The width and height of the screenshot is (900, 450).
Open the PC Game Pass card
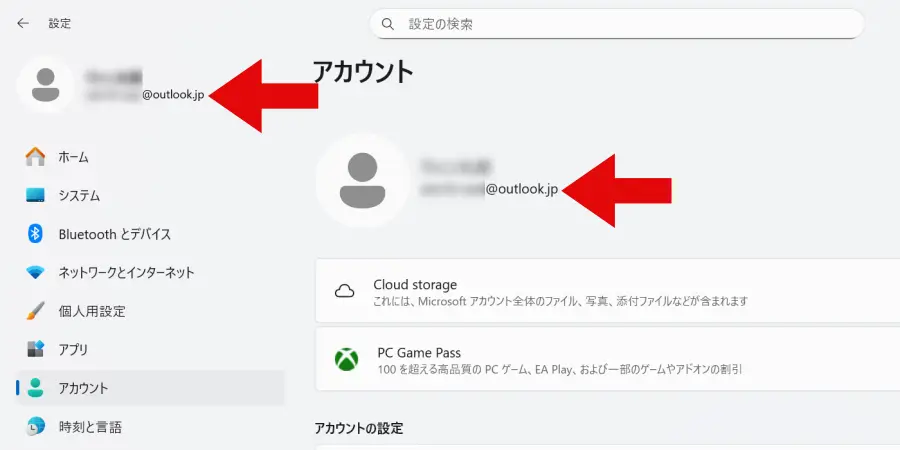(x=608, y=359)
